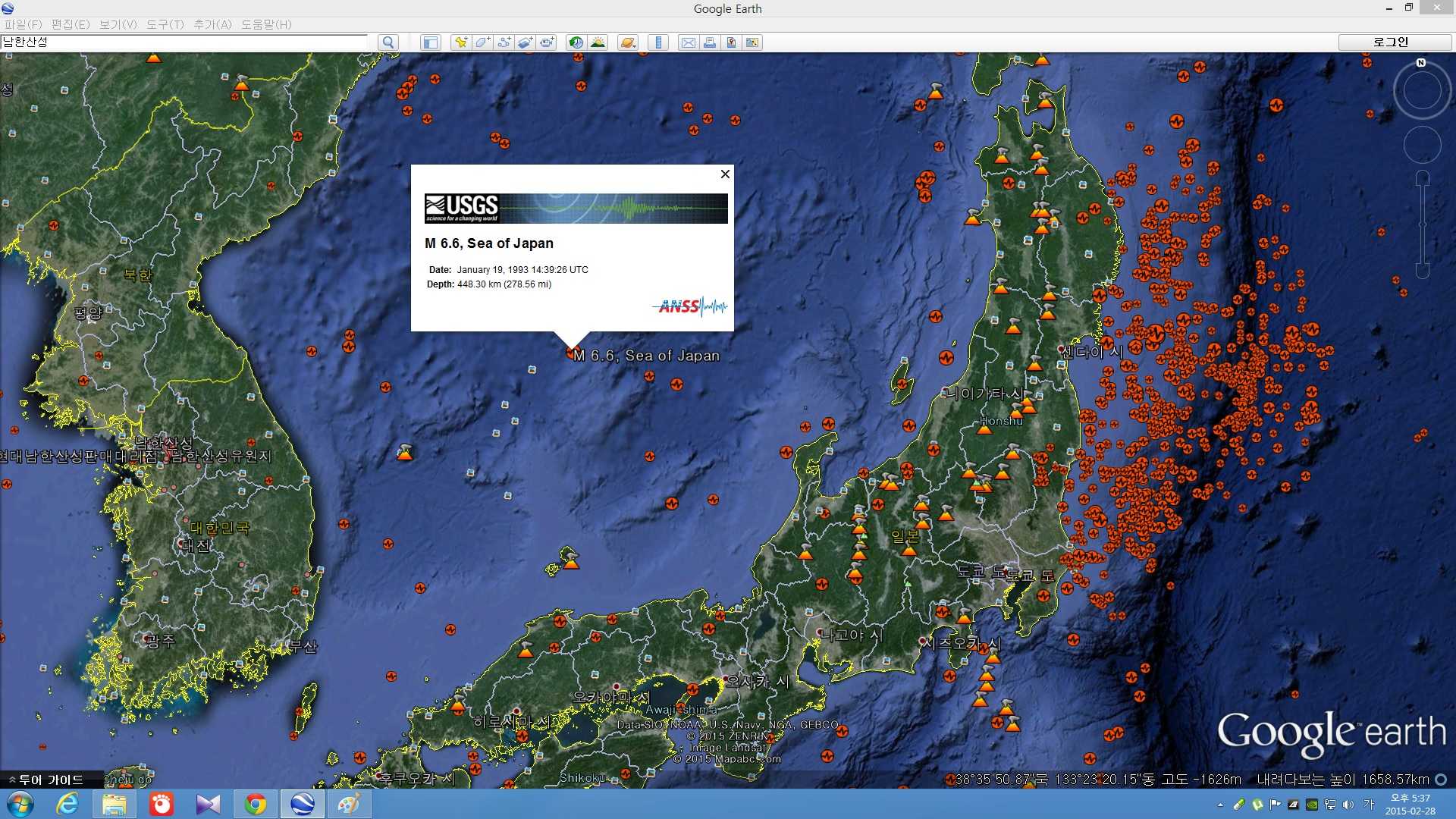Click the 나고야 시 city label
The width and height of the screenshot is (1456, 819).
pos(852,635)
